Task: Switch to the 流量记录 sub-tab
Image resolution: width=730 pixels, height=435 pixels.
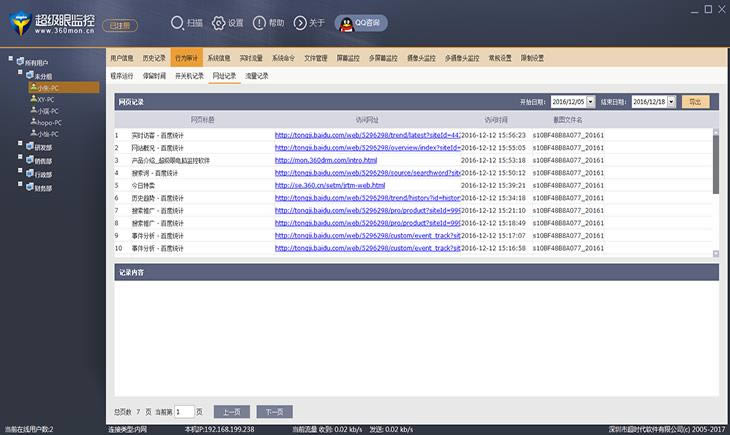Action: (x=257, y=76)
